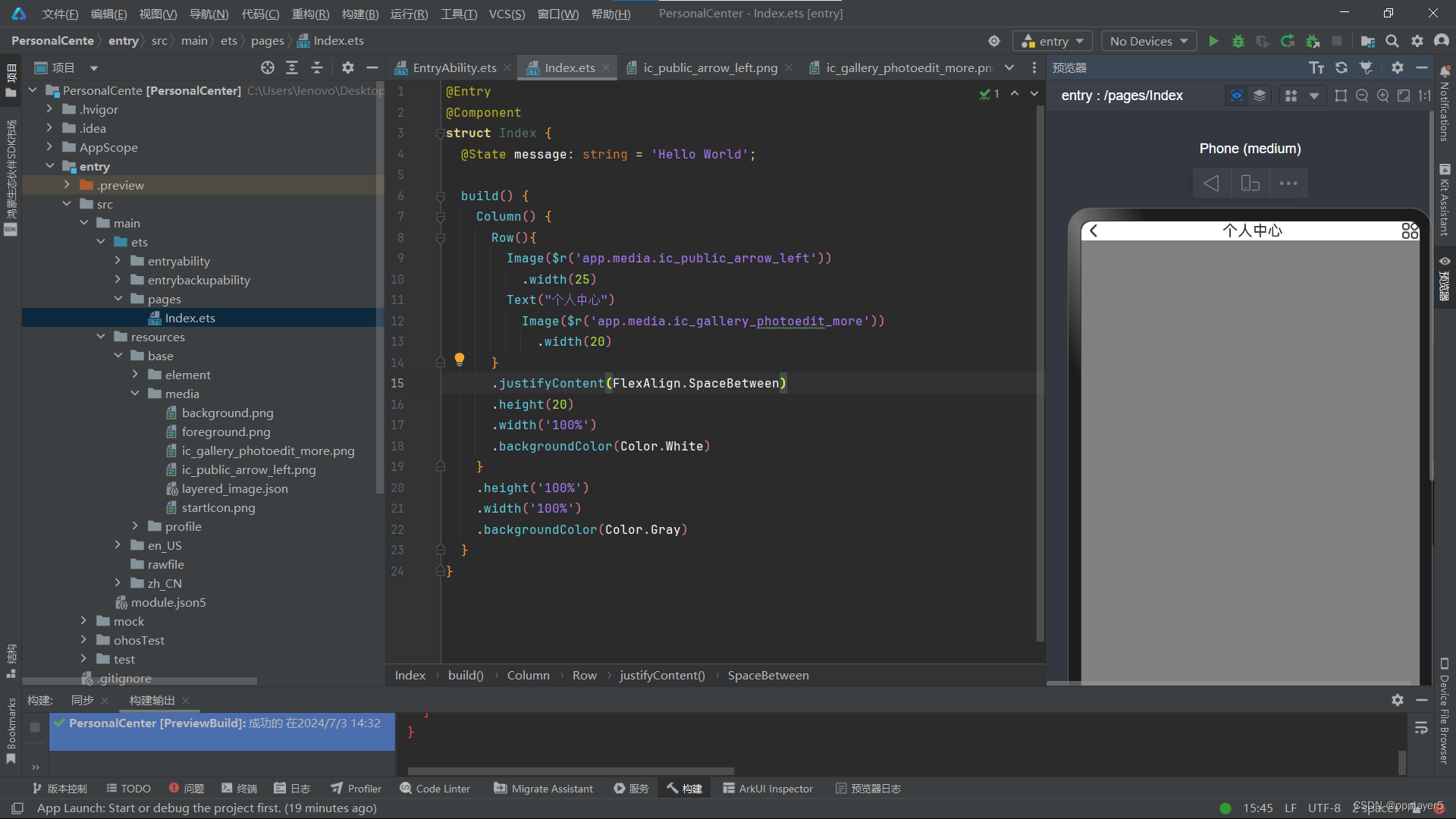Rotate the preview device orientation

1250,183
